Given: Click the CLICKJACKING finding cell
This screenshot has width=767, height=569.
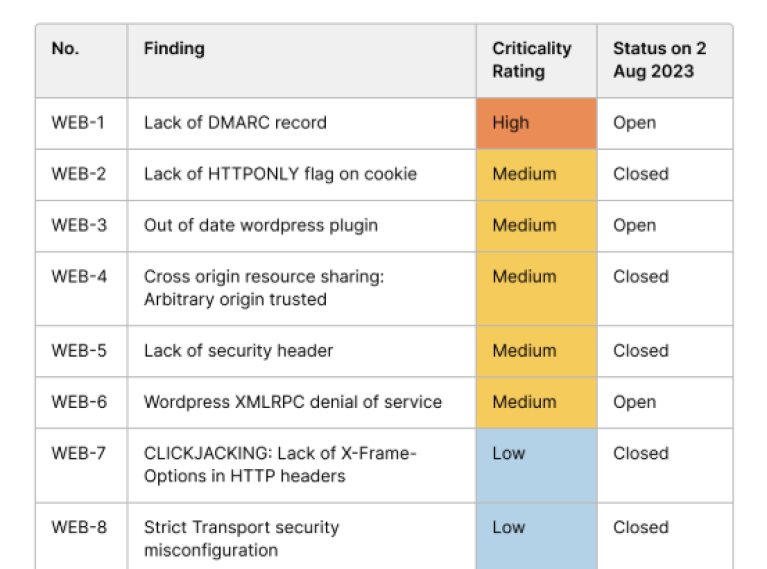Looking at the screenshot, I should point(279,465).
